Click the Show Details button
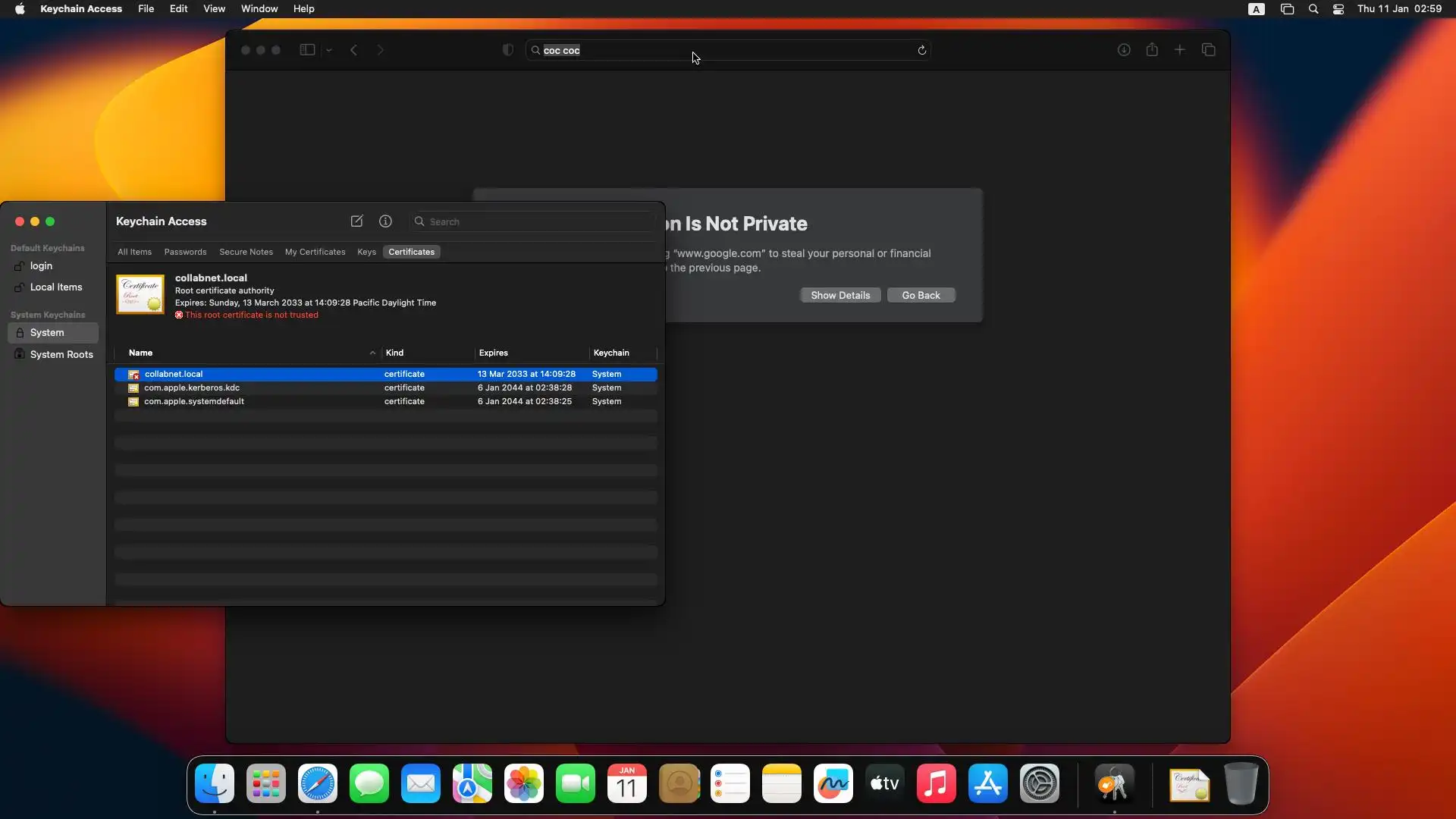This screenshot has height=819, width=1456. (839, 295)
